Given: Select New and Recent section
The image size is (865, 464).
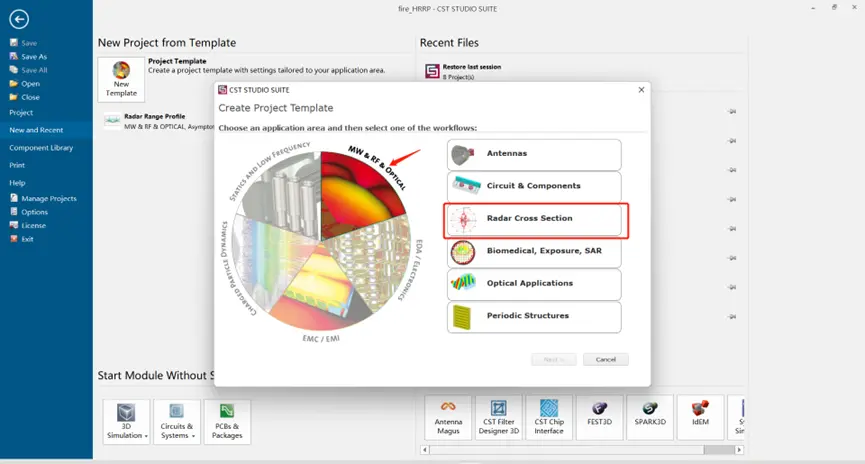Looking at the screenshot, I should 36,130.
